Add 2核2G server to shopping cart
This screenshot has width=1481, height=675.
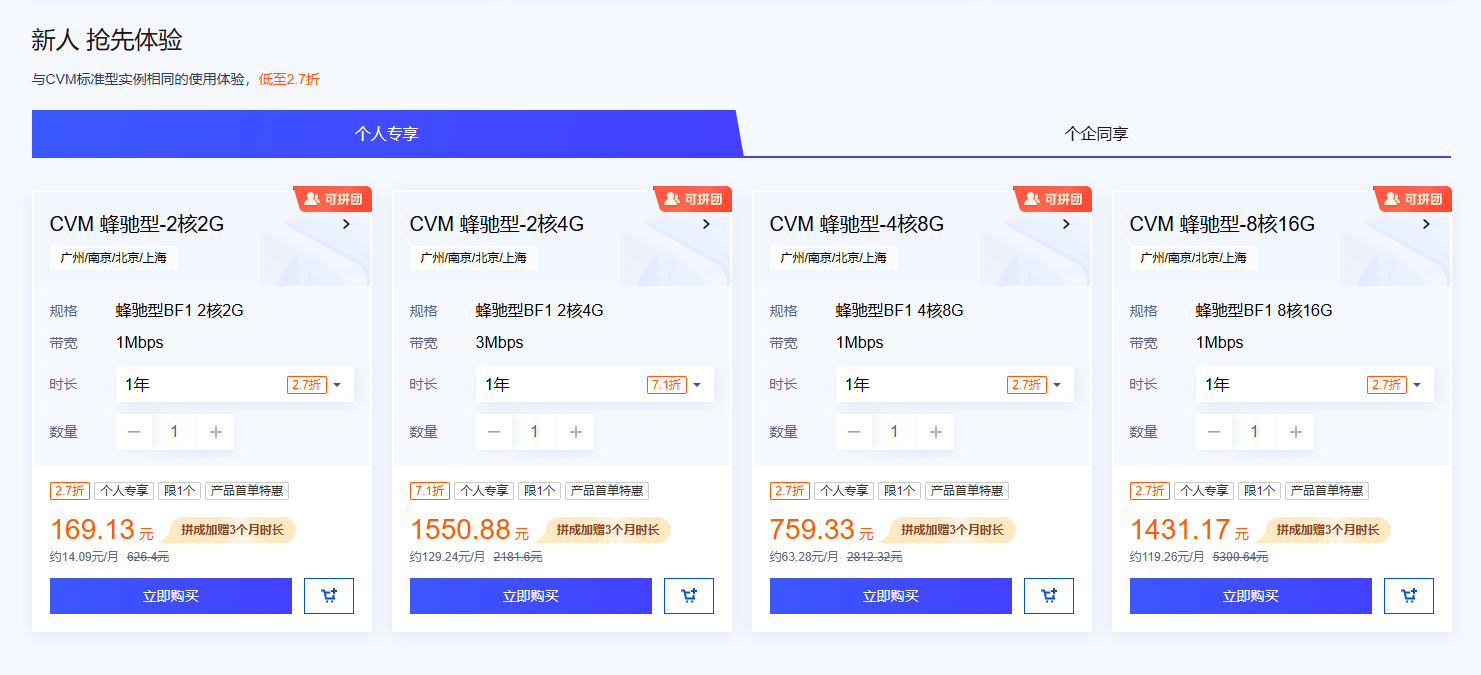[x=329, y=596]
